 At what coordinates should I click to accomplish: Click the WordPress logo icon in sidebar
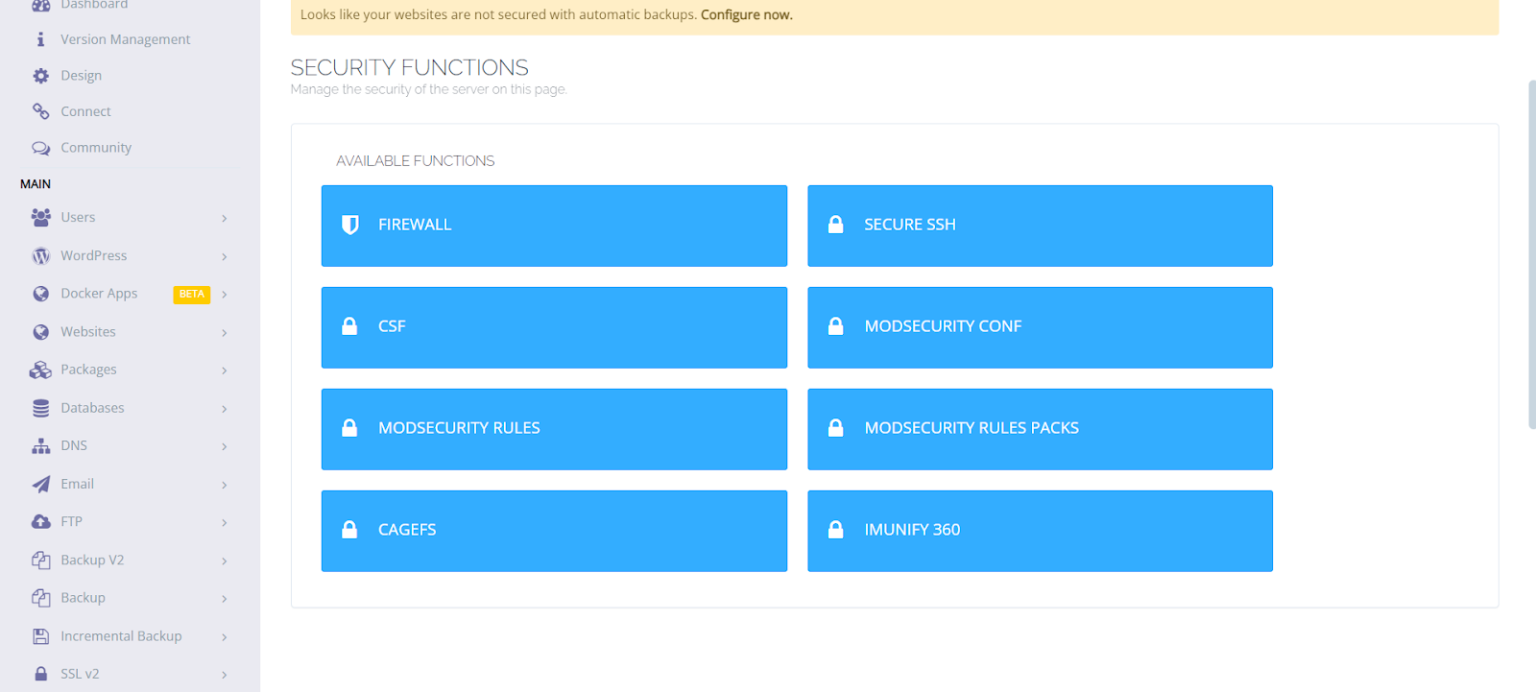40,255
